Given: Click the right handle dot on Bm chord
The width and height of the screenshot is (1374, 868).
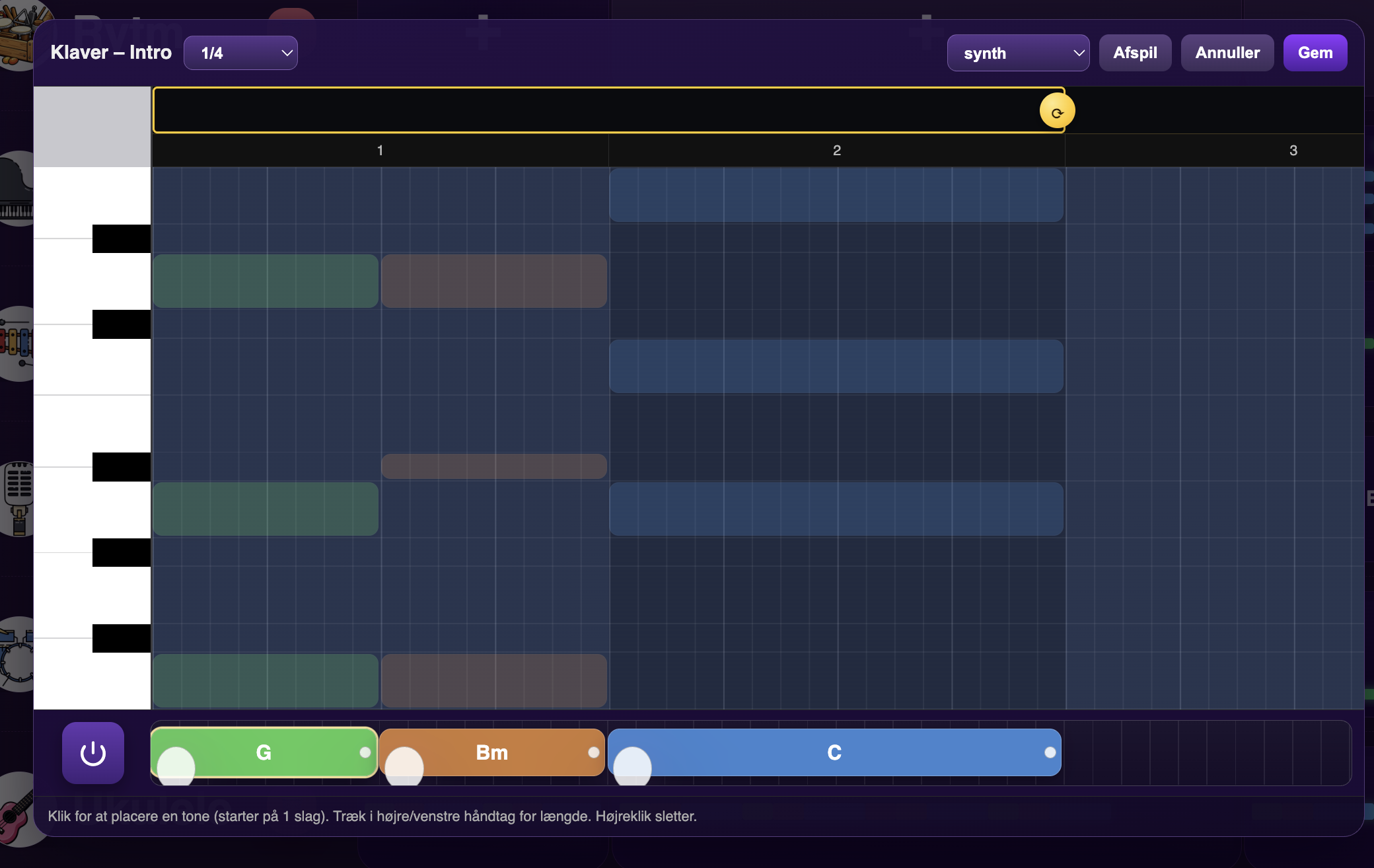Looking at the screenshot, I should click(x=594, y=752).
